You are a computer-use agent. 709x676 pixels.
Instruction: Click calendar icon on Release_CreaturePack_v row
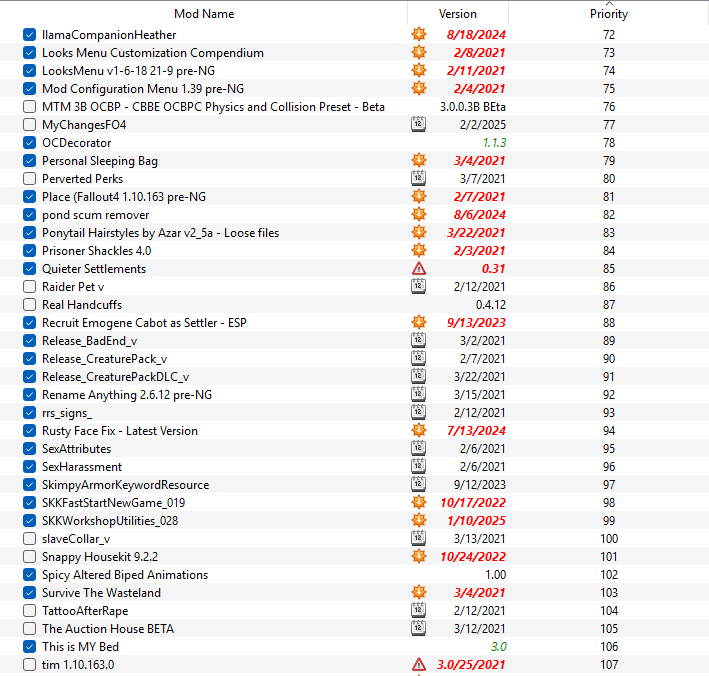point(418,358)
